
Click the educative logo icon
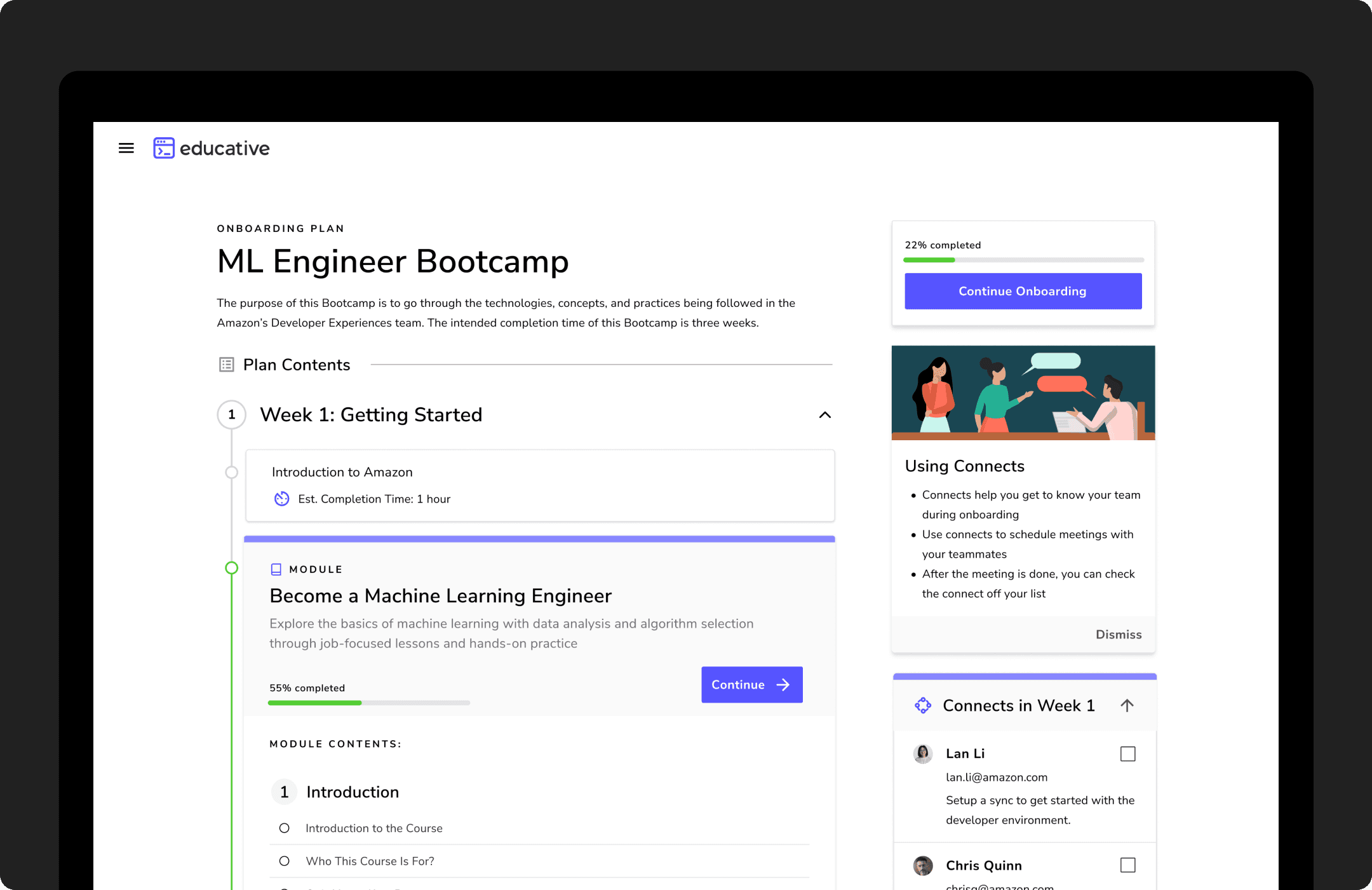(x=164, y=148)
